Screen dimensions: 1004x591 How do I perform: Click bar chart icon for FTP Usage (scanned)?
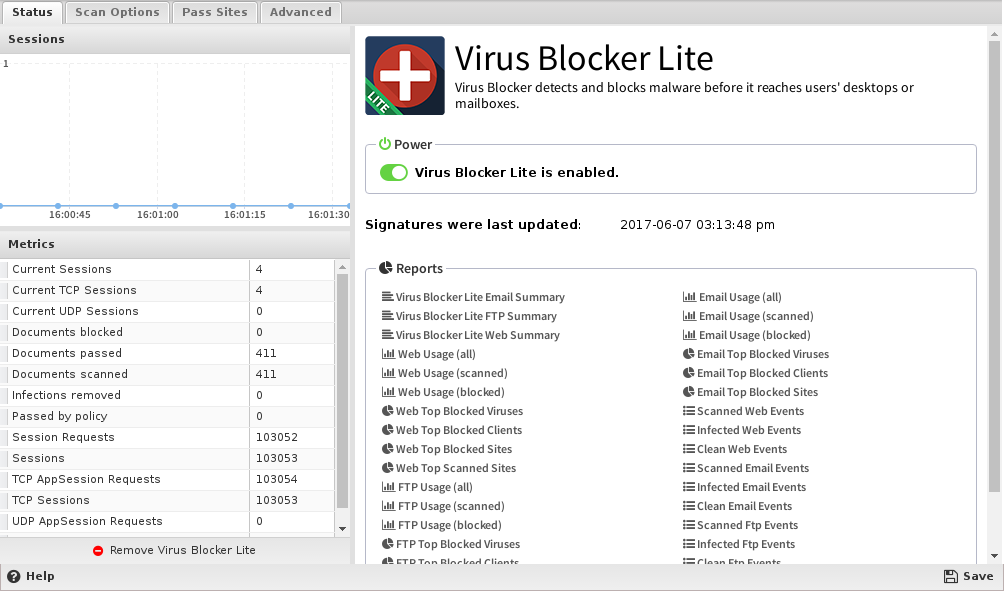click(x=388, y=506)
